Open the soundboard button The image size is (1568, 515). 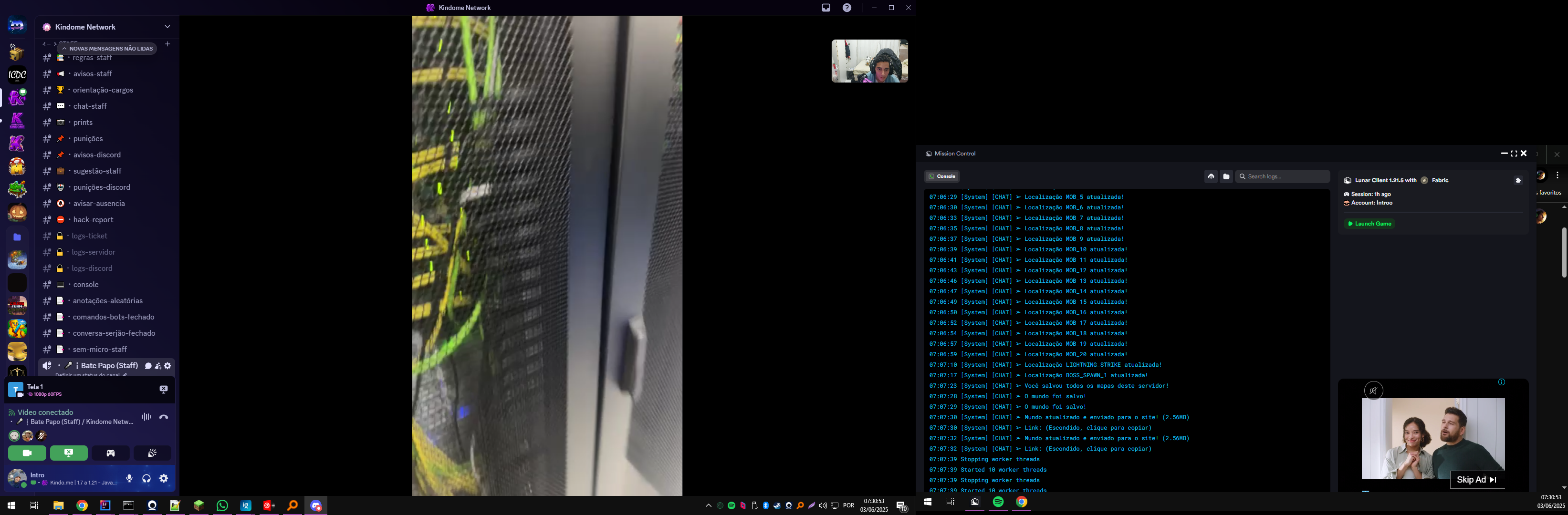click(x=152, y=453)
